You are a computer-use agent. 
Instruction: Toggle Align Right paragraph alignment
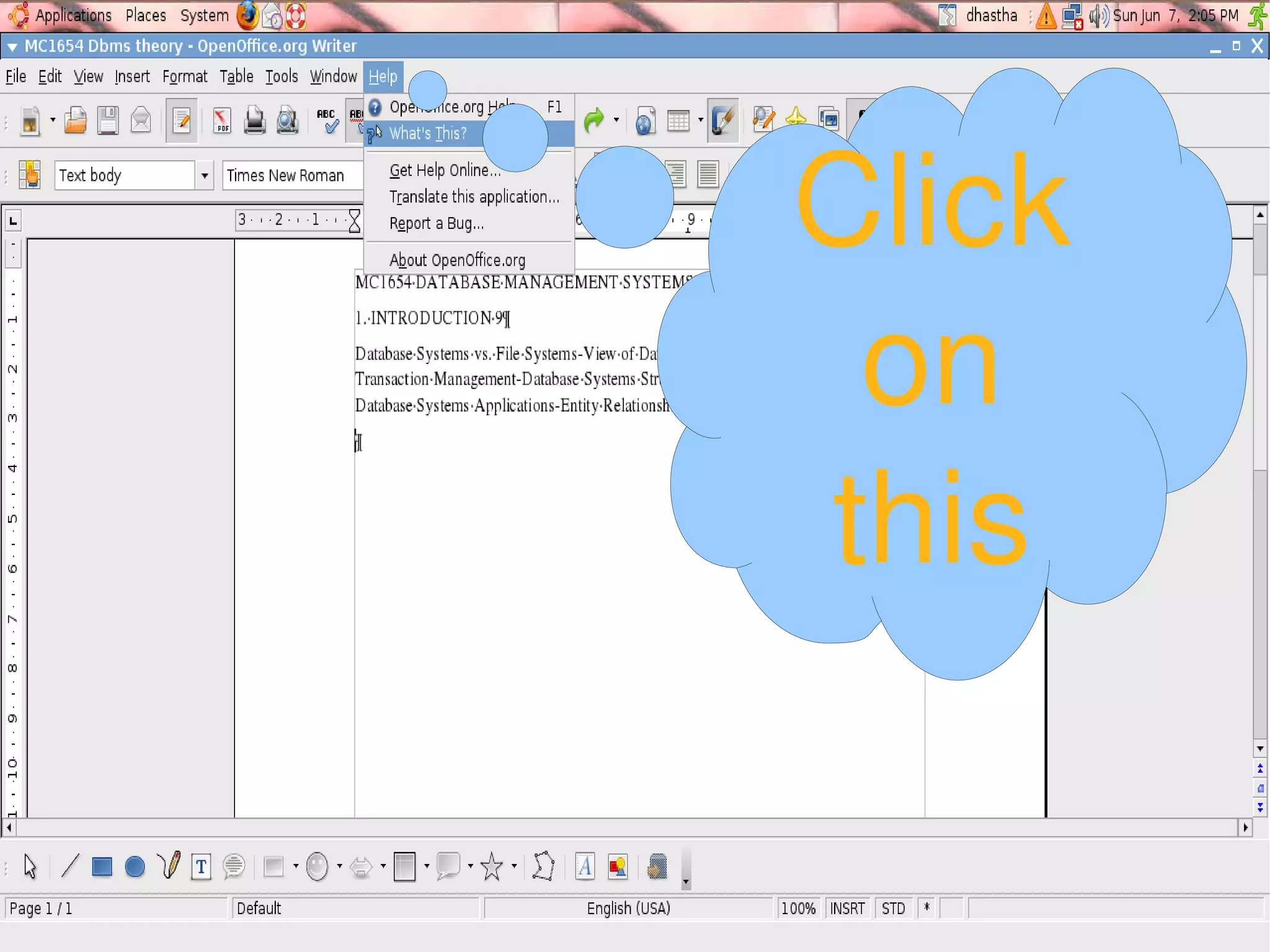pos(675,174)
